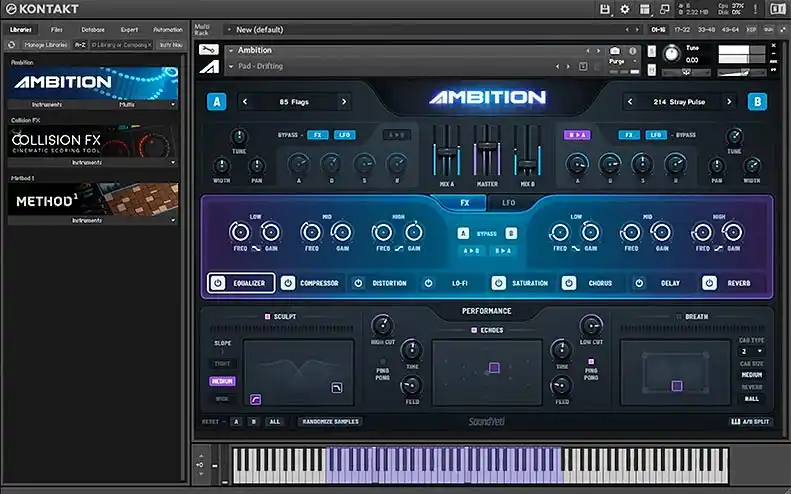This screenshot has height=494, width=791.
Task: Open instrument info icon
Action: click(x=633, y=50)
